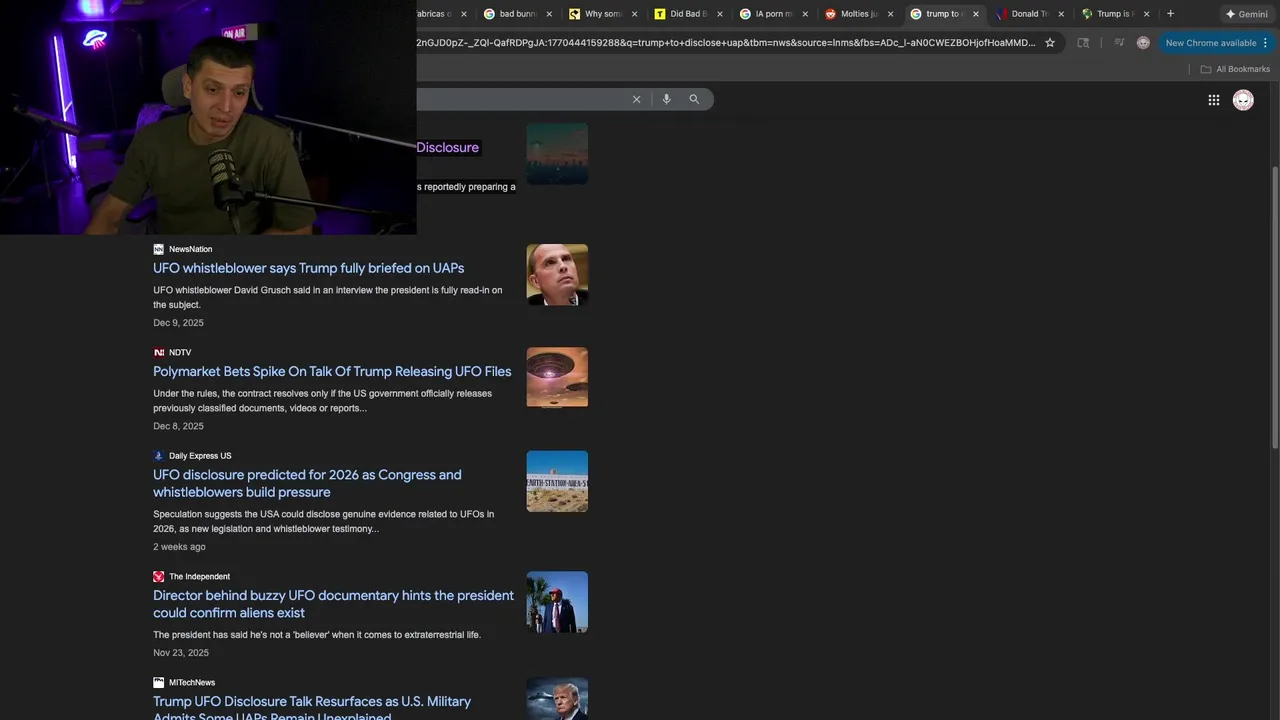Image resolution: width=1280 pixels, height=720 pixels.
Task: Click 'The Independent' source name
Action: (x=199, y=577)
